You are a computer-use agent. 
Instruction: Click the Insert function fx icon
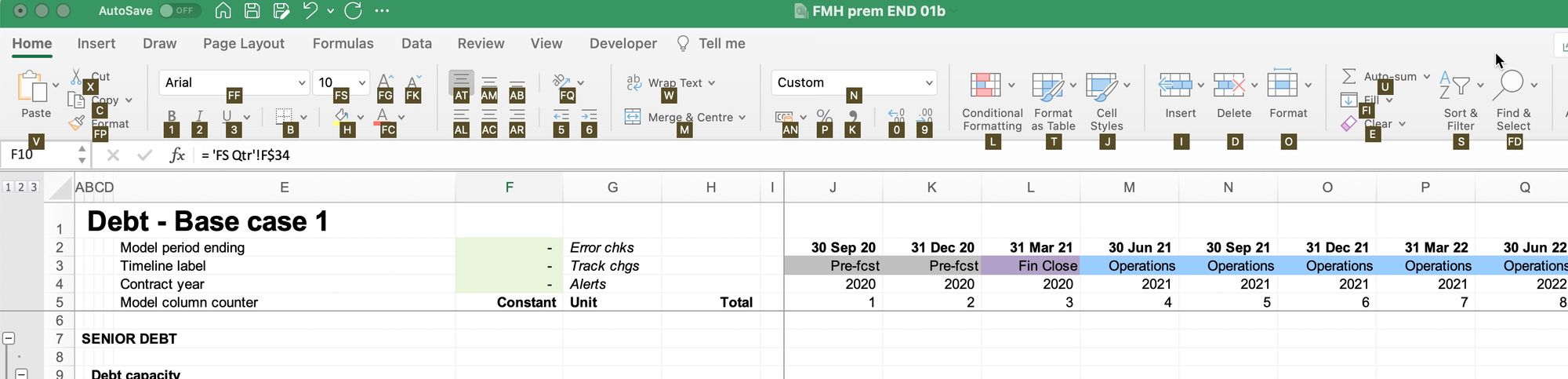(177, 155)
